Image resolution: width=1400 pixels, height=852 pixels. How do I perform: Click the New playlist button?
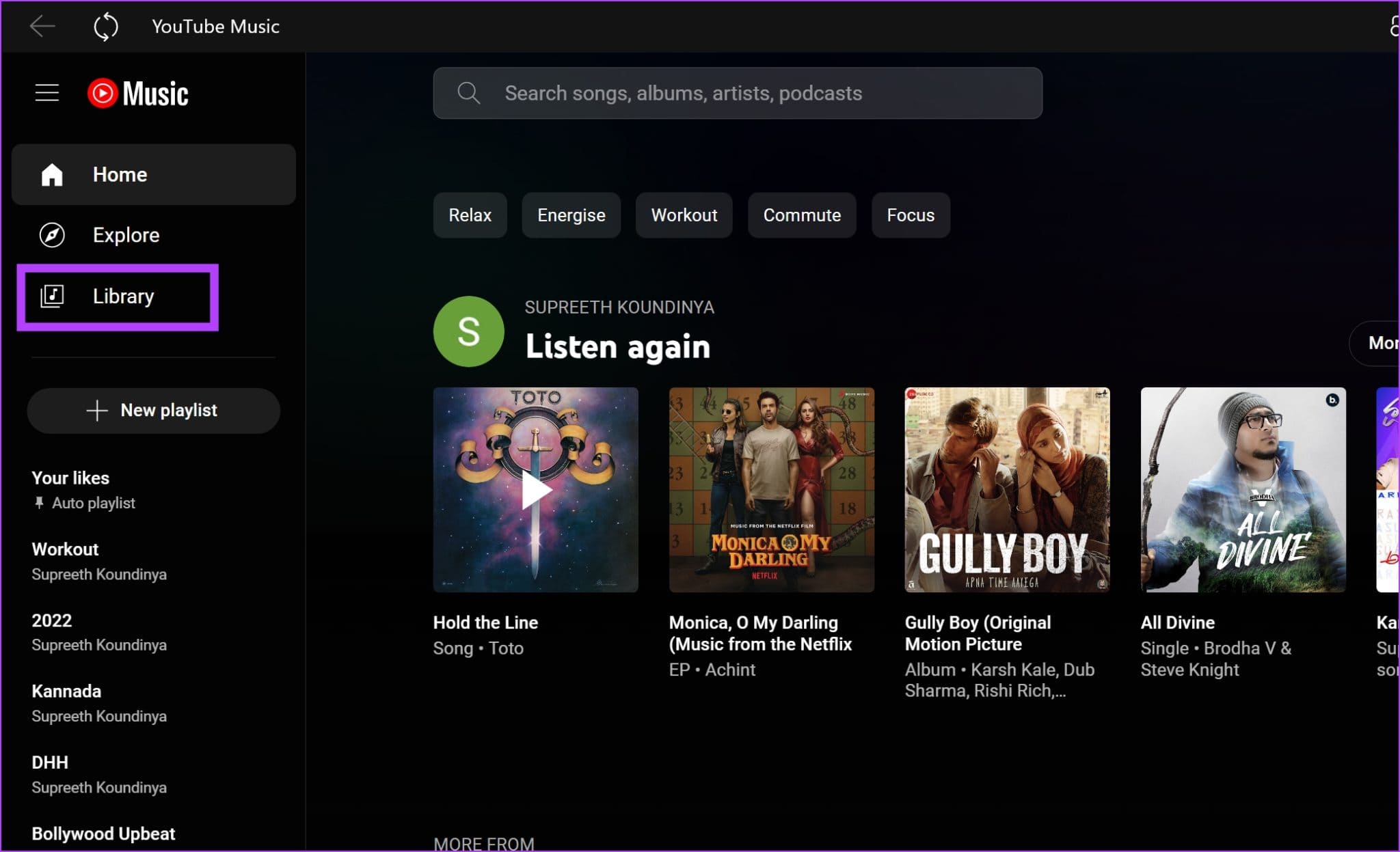pyautogui.click(x=152, y=410)
